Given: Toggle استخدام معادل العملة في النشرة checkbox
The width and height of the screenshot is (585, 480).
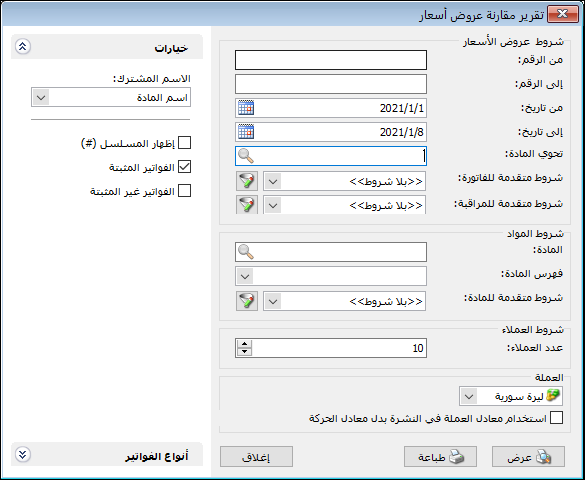Looking at the screenshot, I should pos(556,418).
